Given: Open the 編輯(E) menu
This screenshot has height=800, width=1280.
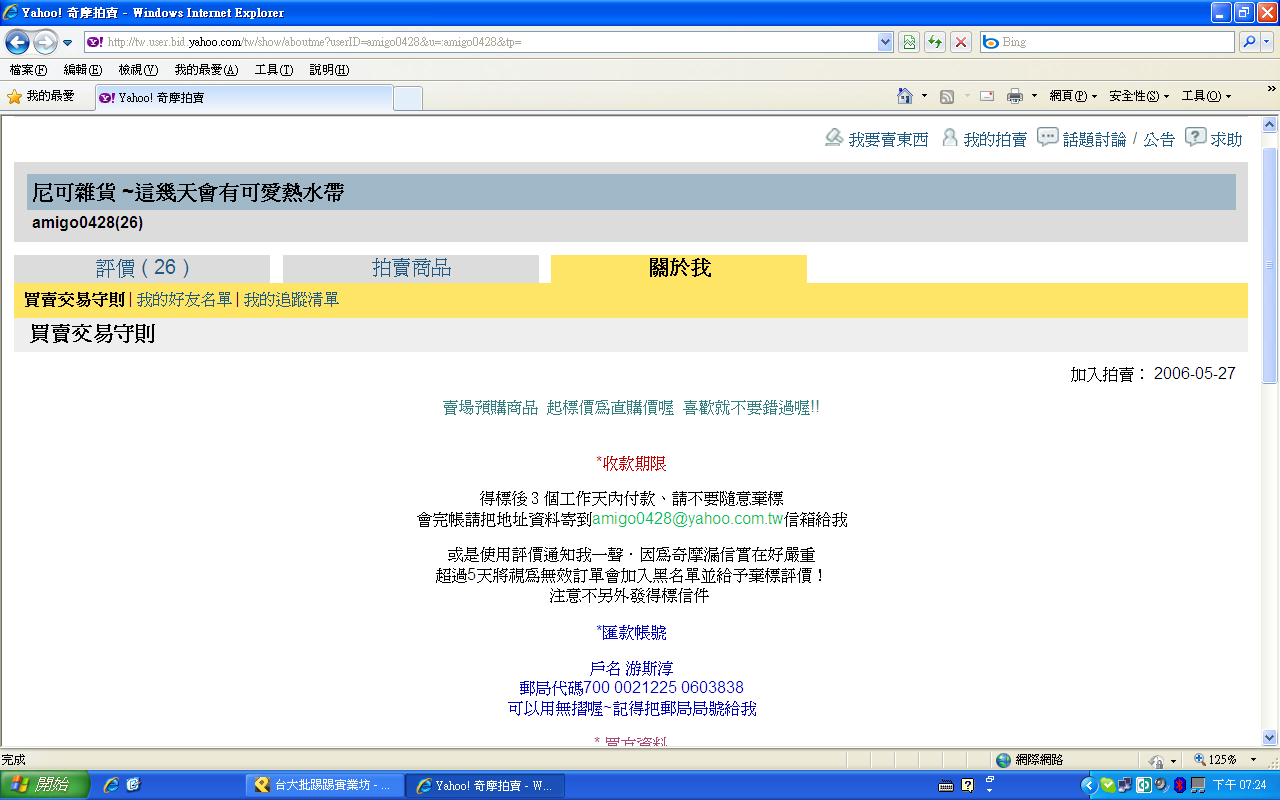Looking at the screenshot, I should 82,70.
